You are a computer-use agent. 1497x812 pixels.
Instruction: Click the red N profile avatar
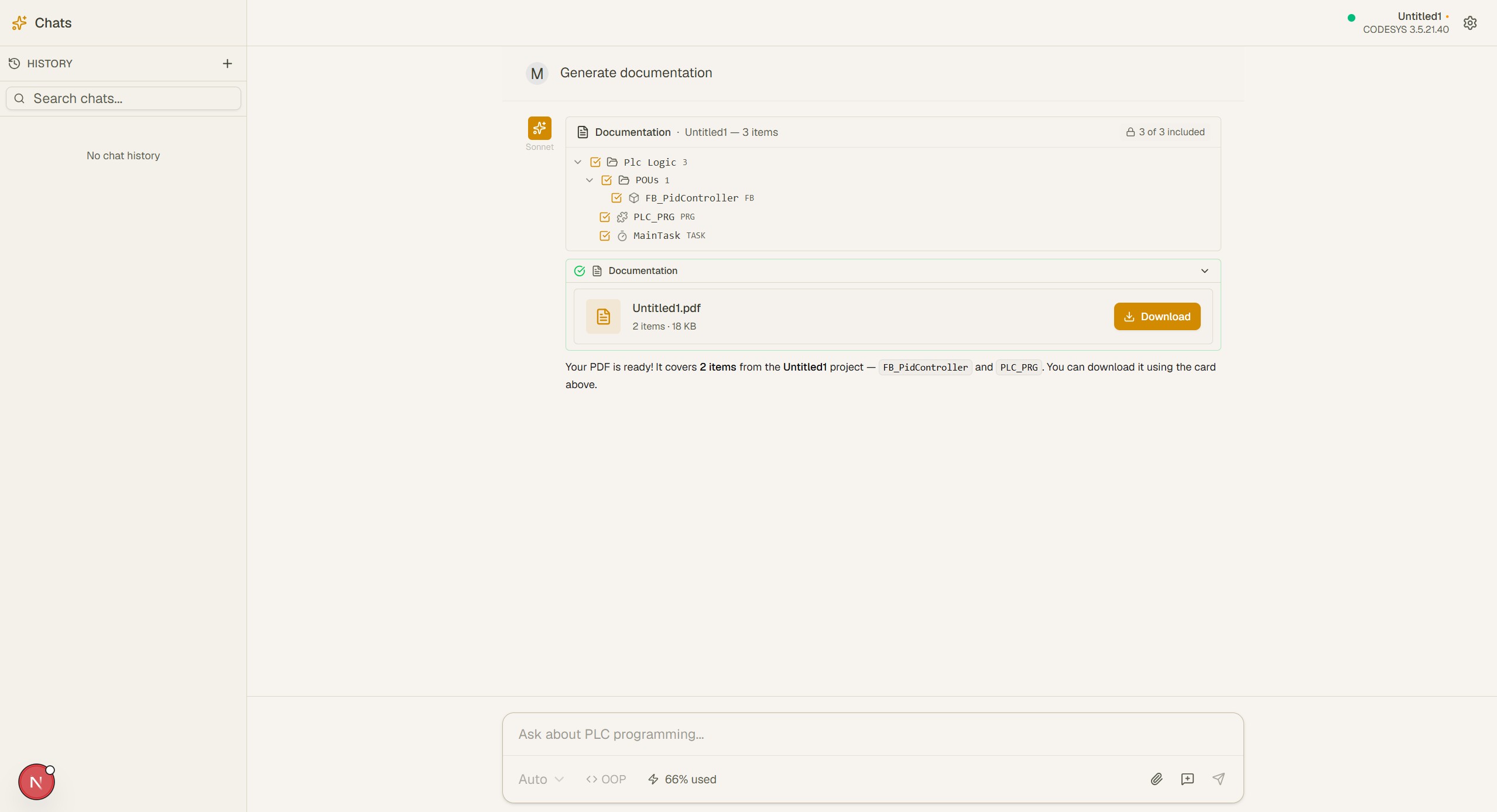(x=36, y=782)
